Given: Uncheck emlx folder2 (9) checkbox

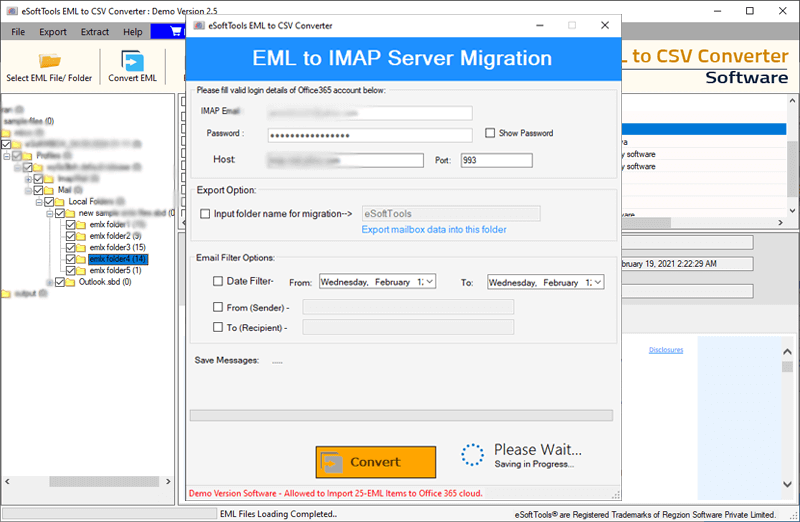Looking at the screenshot, I should point(70,236).
